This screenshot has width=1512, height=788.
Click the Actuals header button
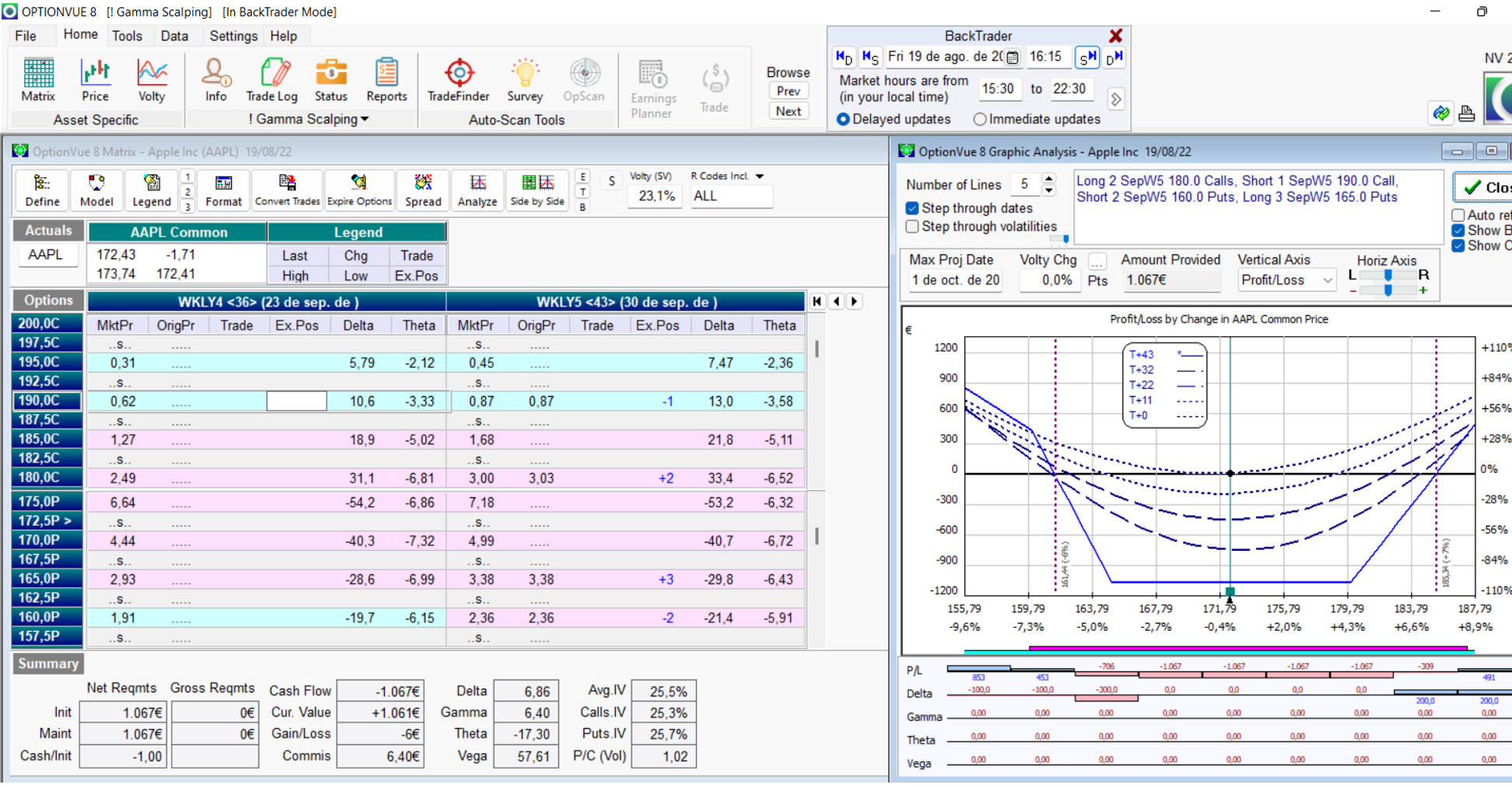click(x=48, y=230)
